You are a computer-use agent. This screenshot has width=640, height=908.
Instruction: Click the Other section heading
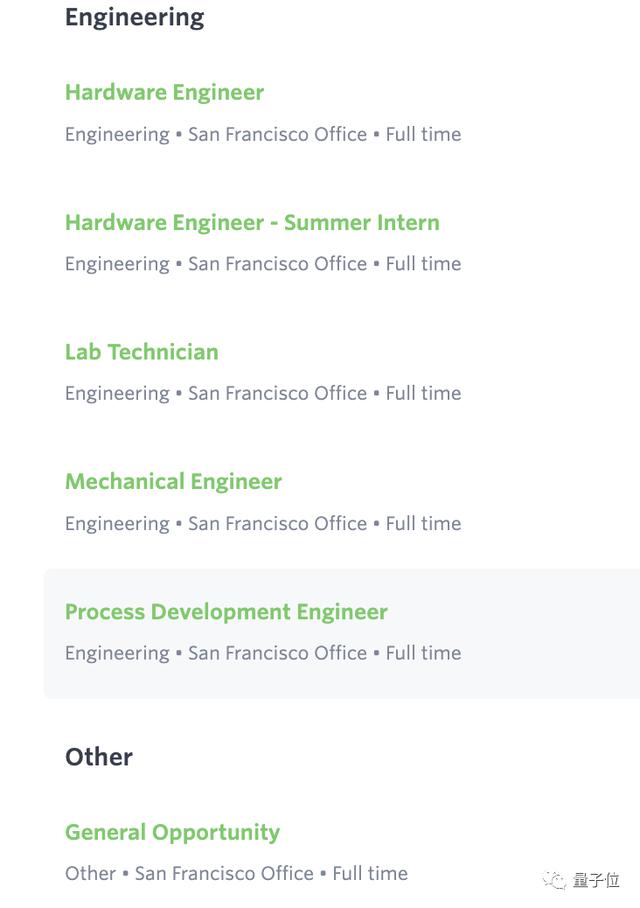[x=99, y=757]
